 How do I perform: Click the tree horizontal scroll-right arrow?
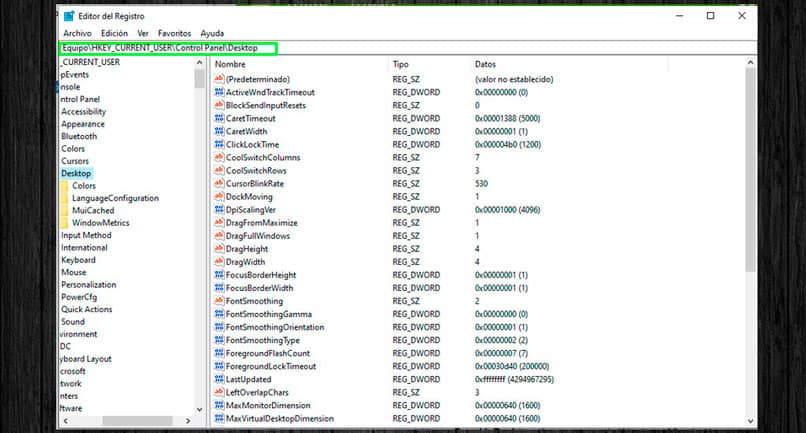(188, 421)
